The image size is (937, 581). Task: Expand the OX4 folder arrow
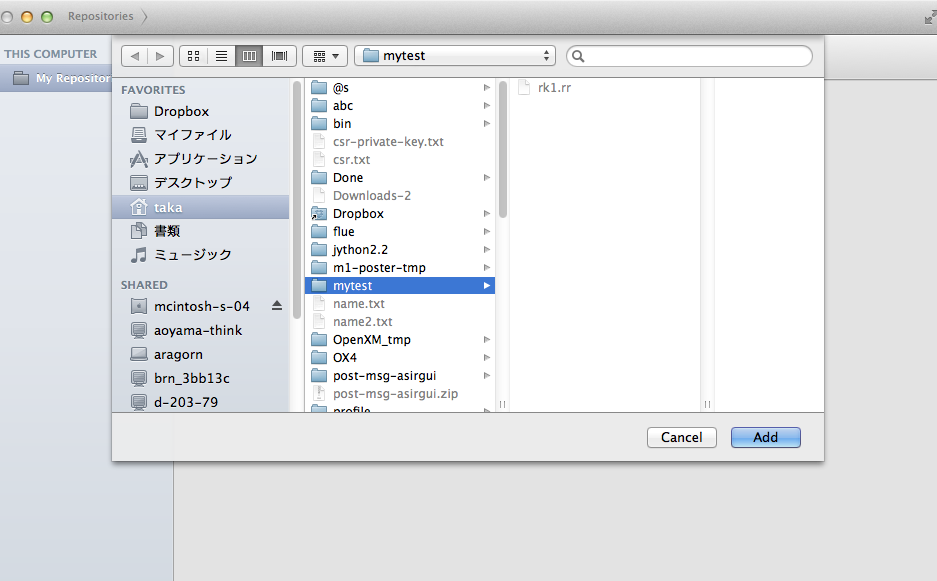[x=487, y=357]
